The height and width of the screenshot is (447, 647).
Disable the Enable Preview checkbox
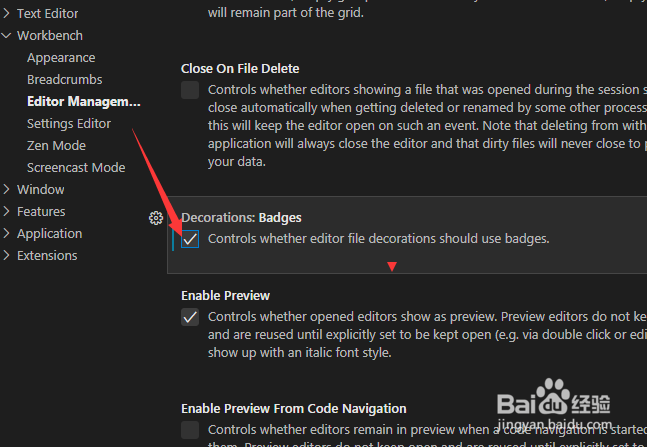(190, 317)
